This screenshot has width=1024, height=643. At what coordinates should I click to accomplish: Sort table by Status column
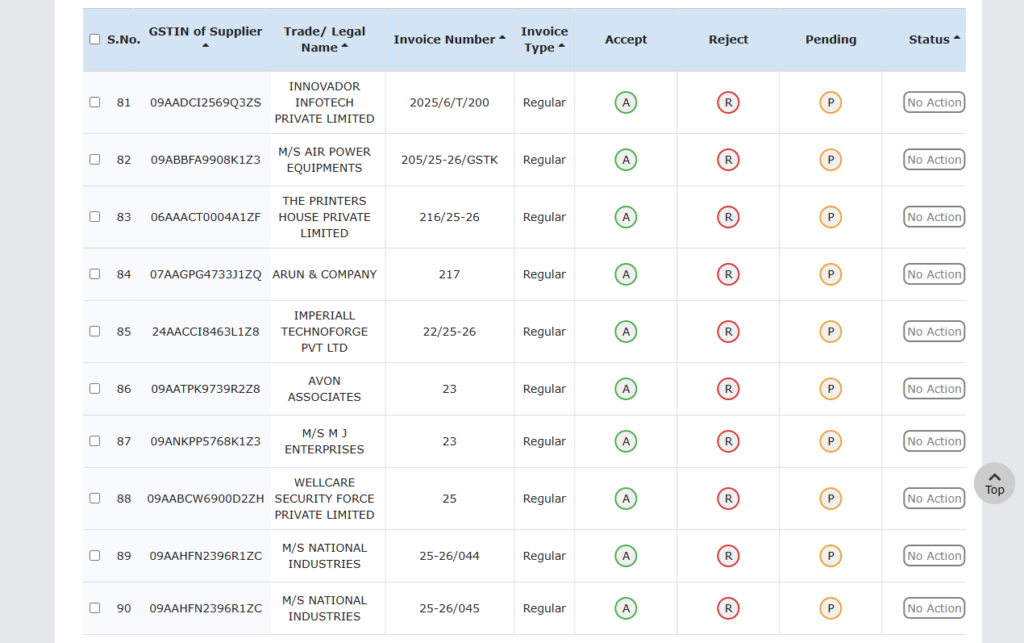pyautogui.click(x=935, y=39)
